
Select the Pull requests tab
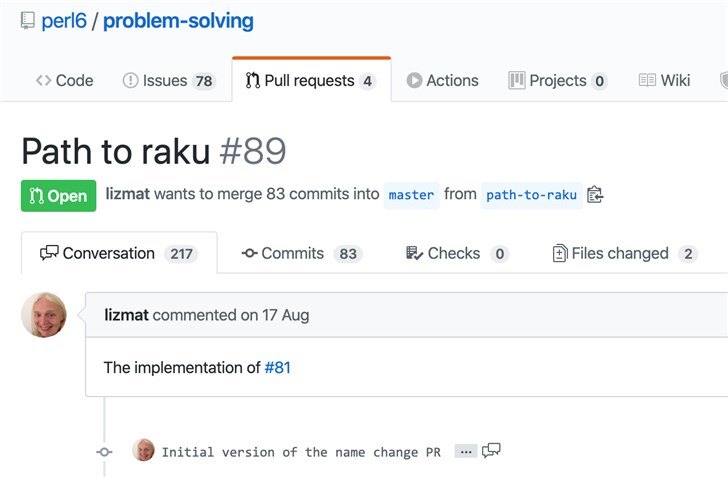point(310,81)
